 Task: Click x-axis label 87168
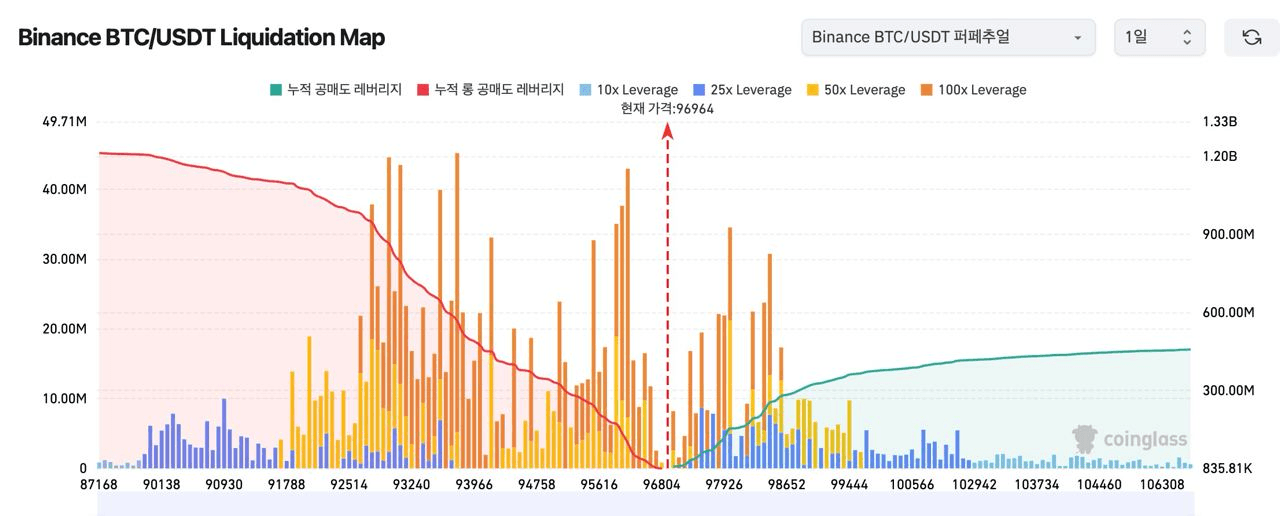click(99, 484)
